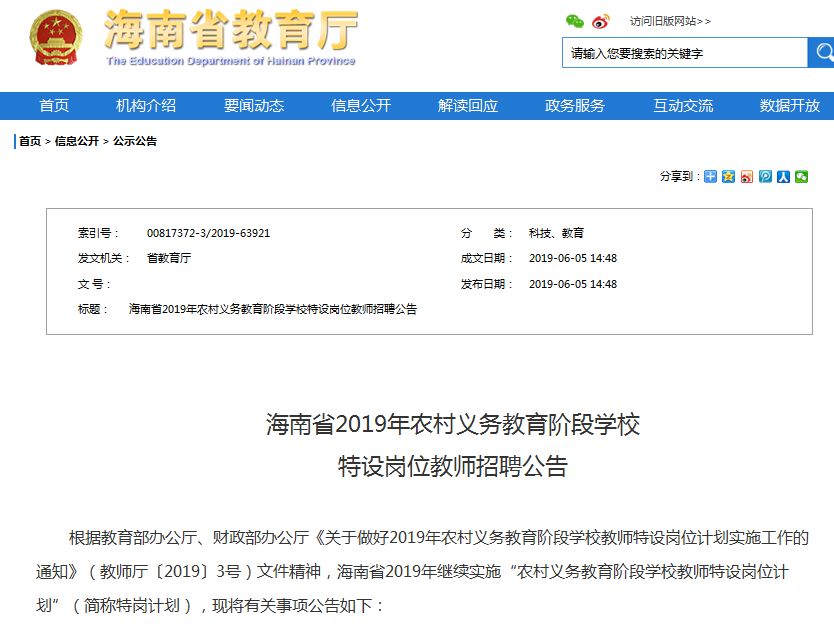Click 公示公告 in the breadcrumb
Screen dimensions: 834x624
tap(135, 141)
